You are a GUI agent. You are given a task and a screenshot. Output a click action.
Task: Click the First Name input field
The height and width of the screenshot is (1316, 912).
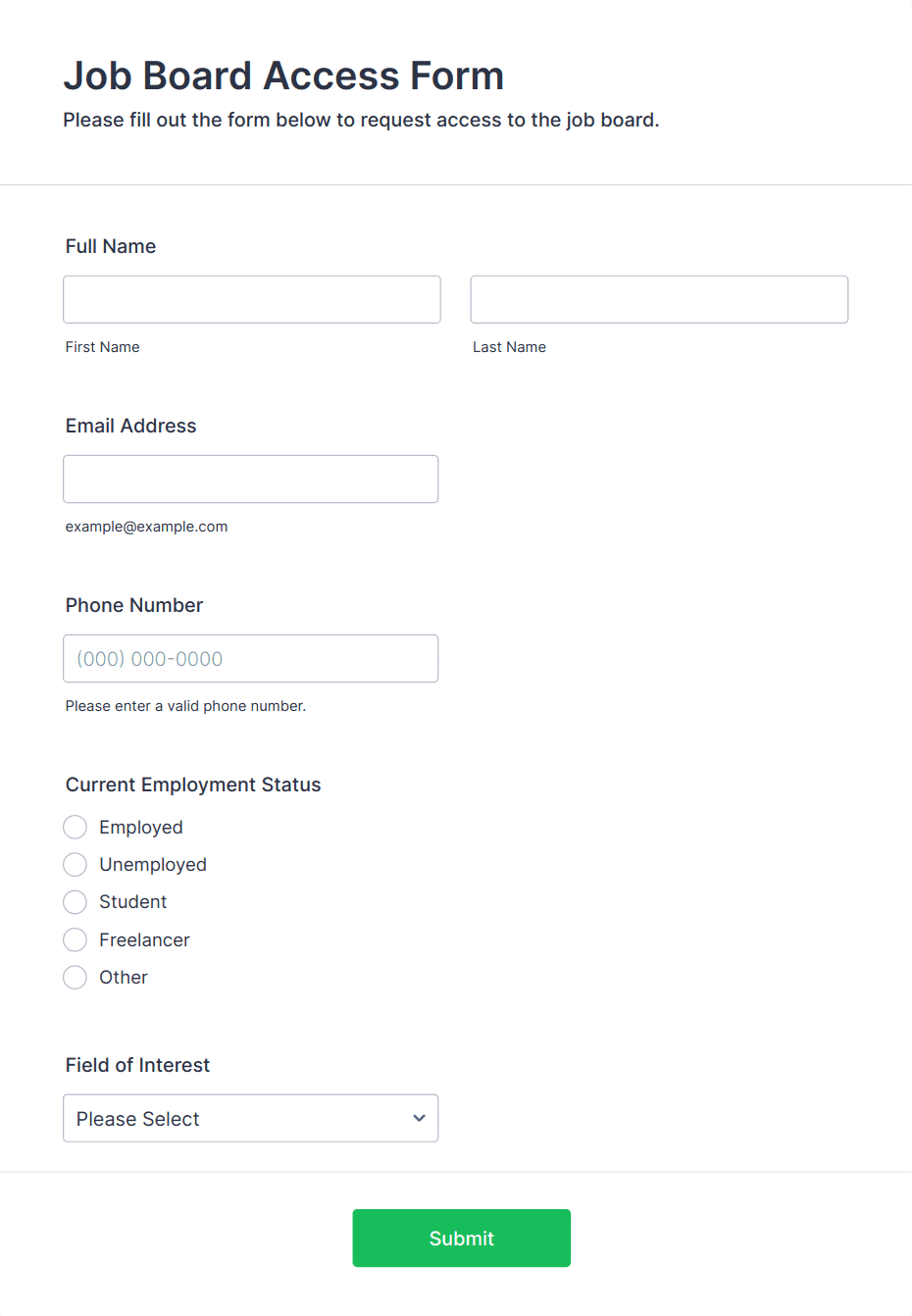(x=252, y=299)
